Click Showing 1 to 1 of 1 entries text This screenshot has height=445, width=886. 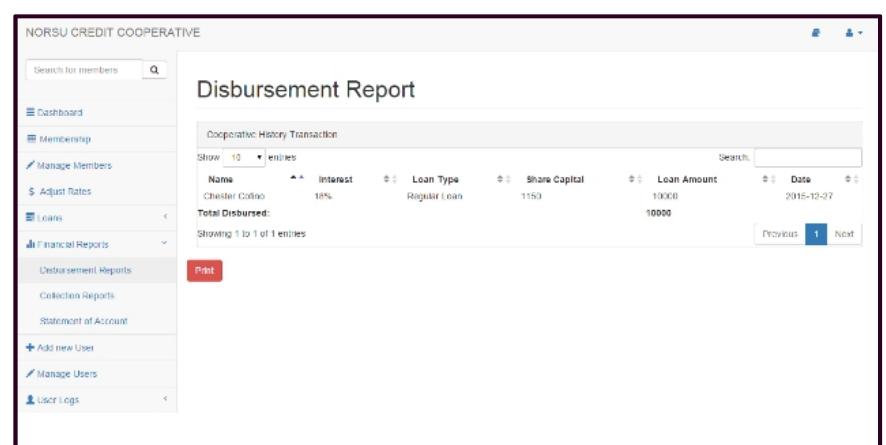click(251, 234)
